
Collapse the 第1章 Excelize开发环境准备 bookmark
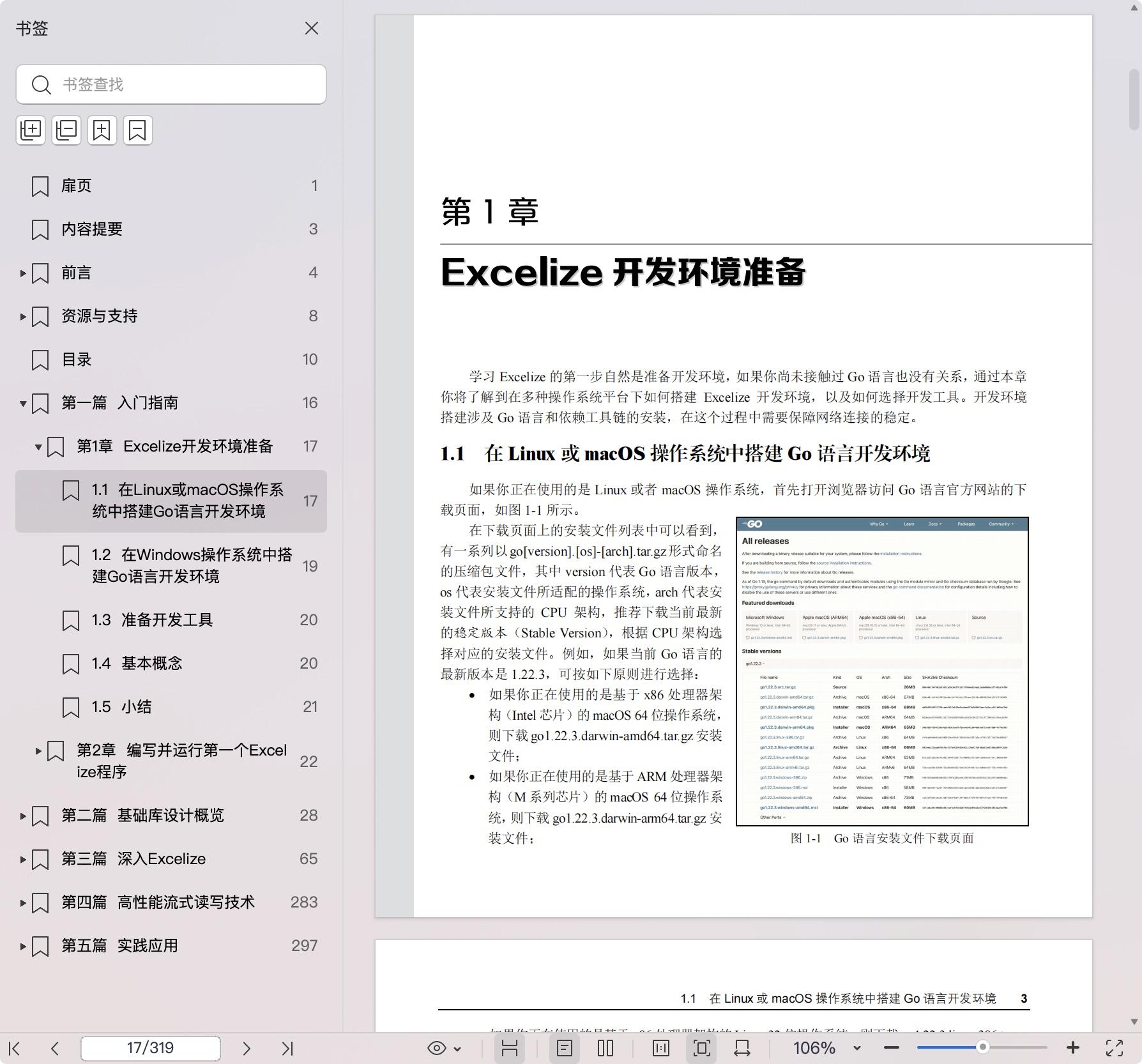38,447
